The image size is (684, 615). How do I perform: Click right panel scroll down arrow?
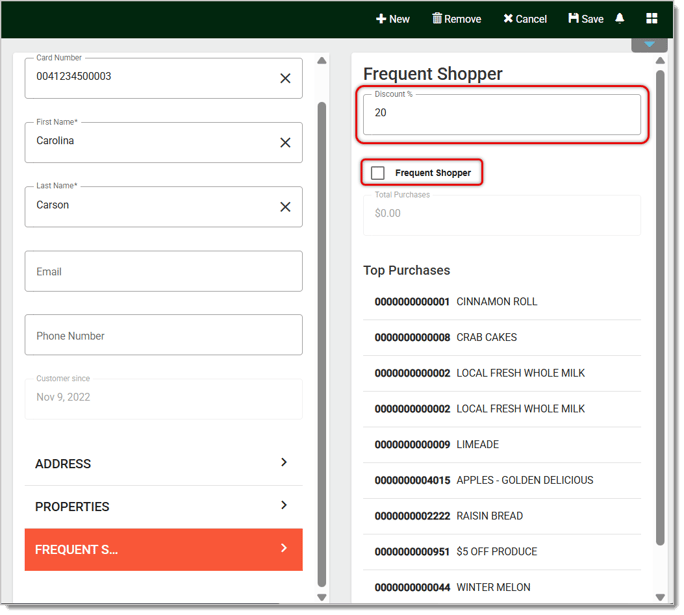[660, 597]
